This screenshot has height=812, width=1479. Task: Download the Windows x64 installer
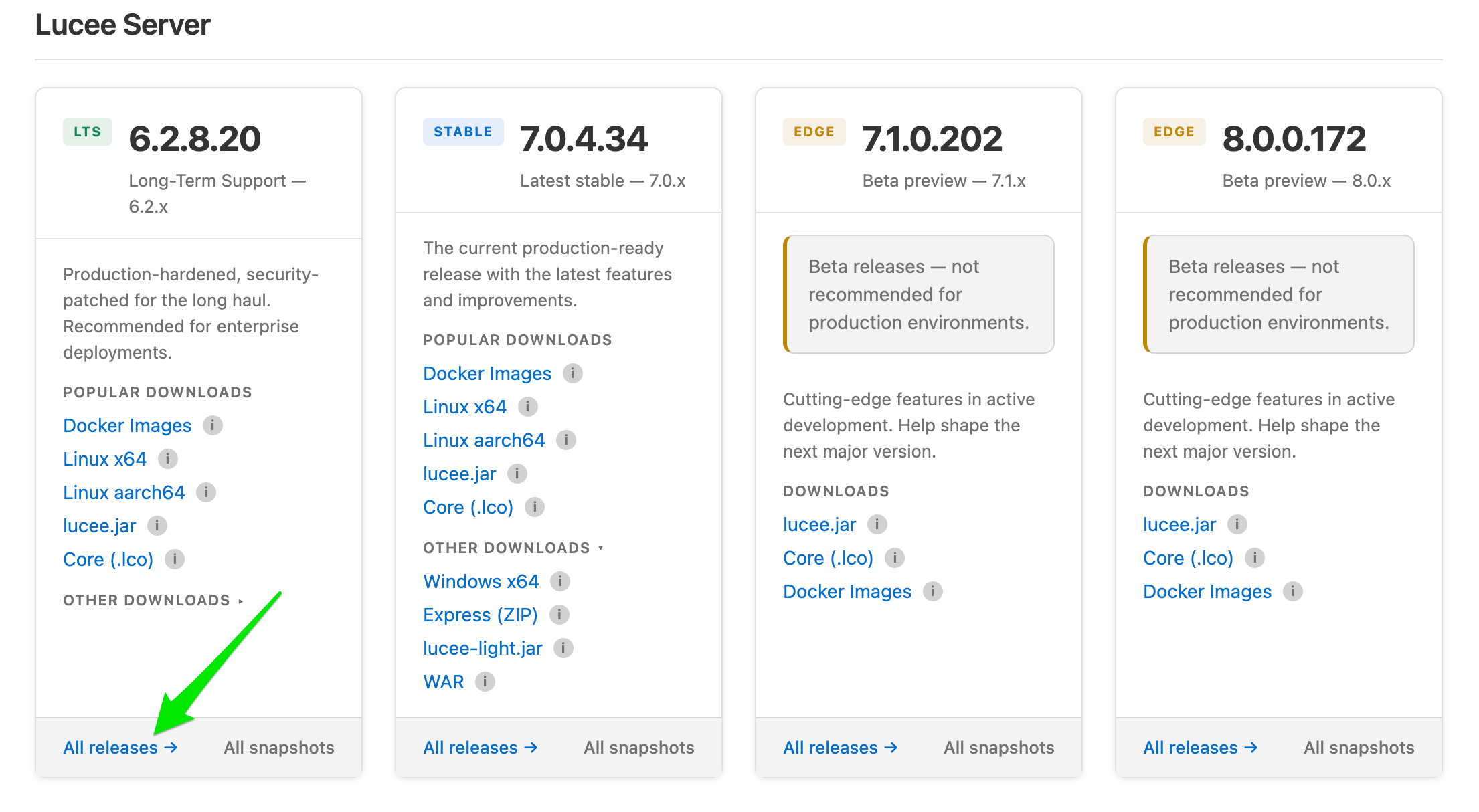click(481, 581)
